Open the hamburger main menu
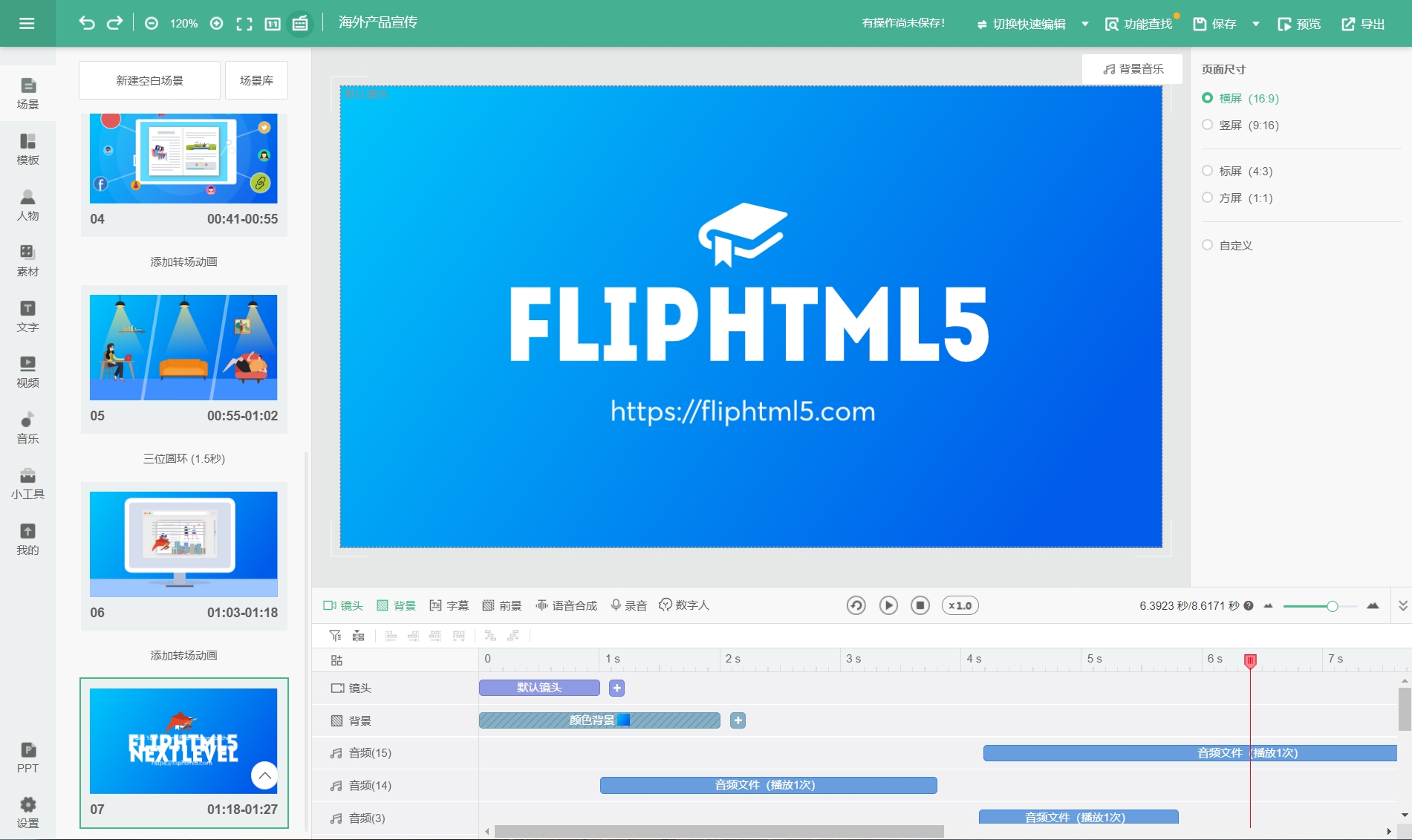 (x=27, y=23)
